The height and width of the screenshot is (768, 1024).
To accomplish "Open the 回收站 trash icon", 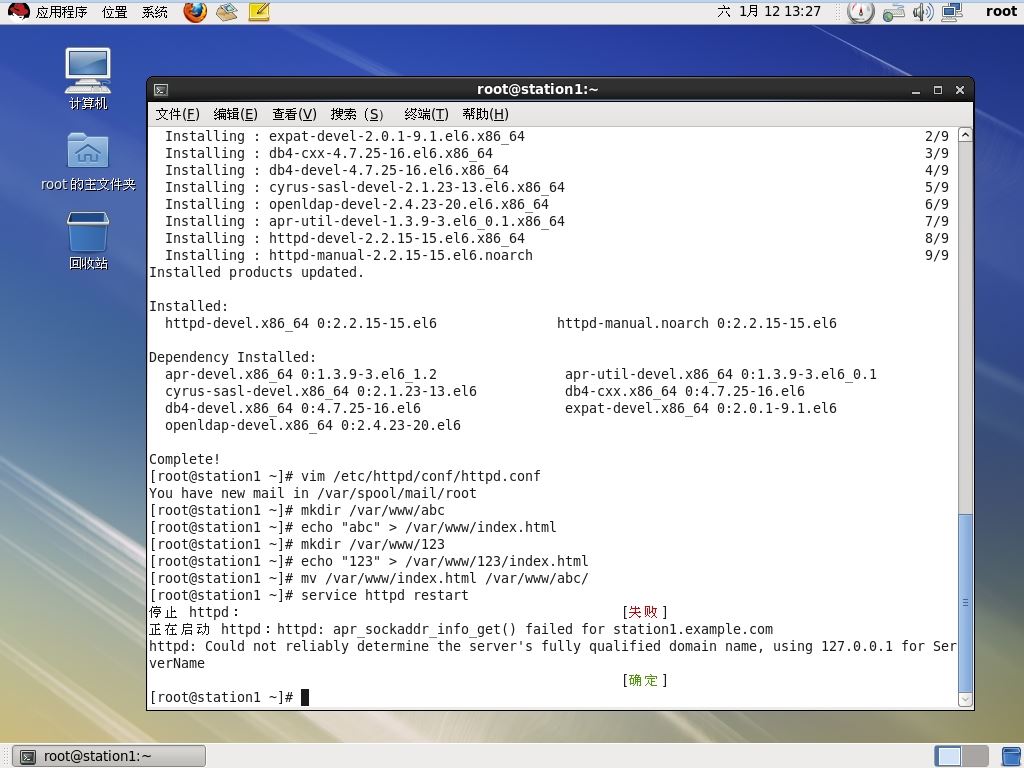I will pyautogui.click(x=88, y=241).
